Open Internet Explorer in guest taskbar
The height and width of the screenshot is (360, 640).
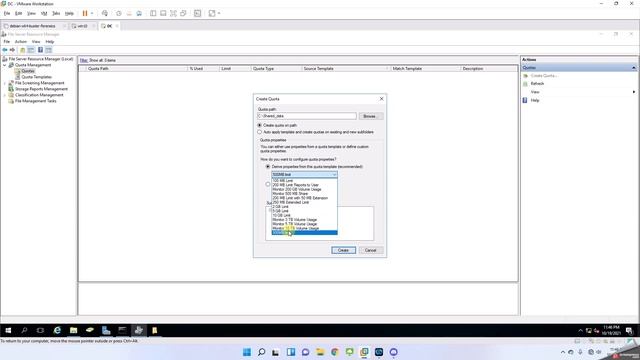(x=57, y=330)
